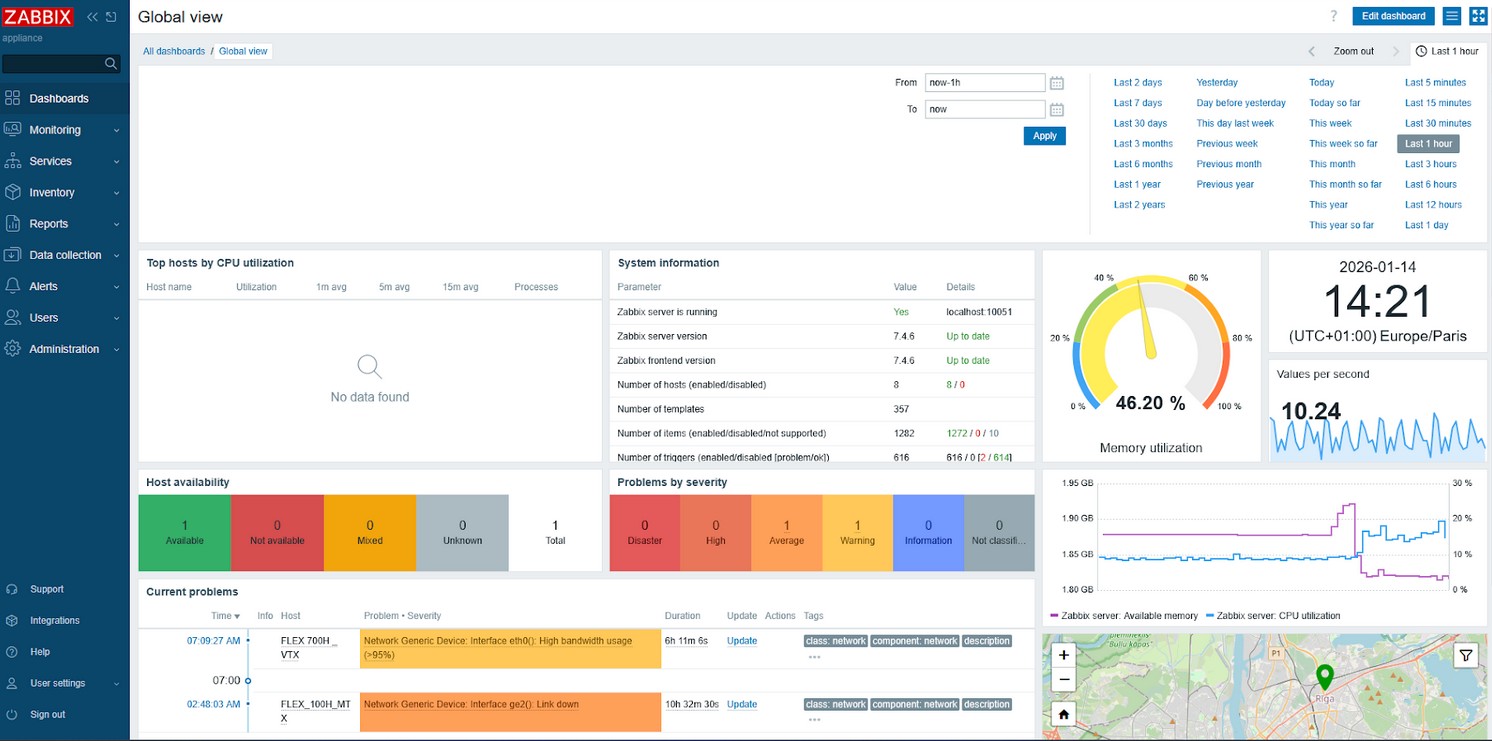Zoom in on the map with the plus icon
1492x741 pixels.
tap(1063, 655)
